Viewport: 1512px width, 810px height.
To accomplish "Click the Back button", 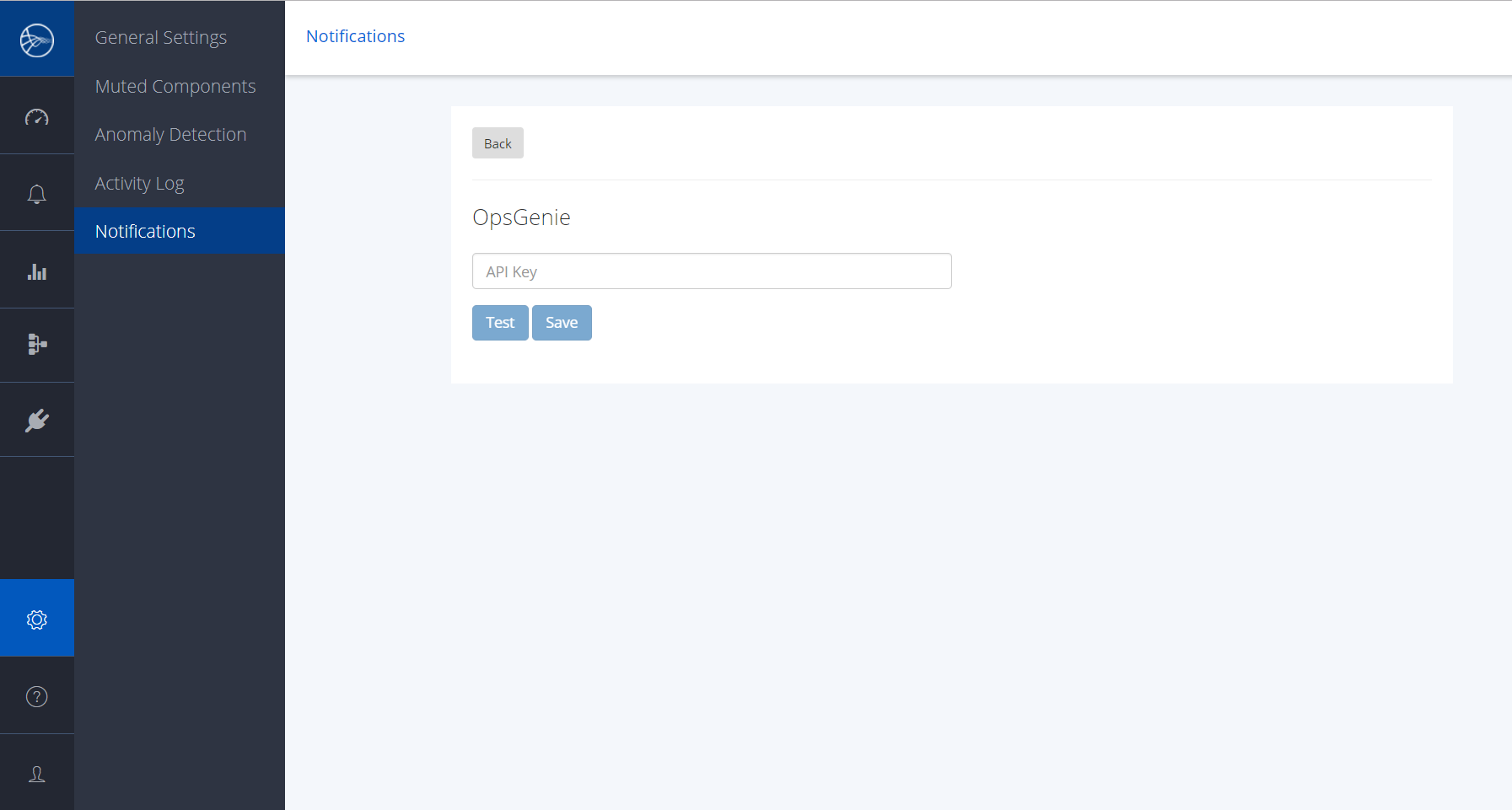I will pos(498,143).
